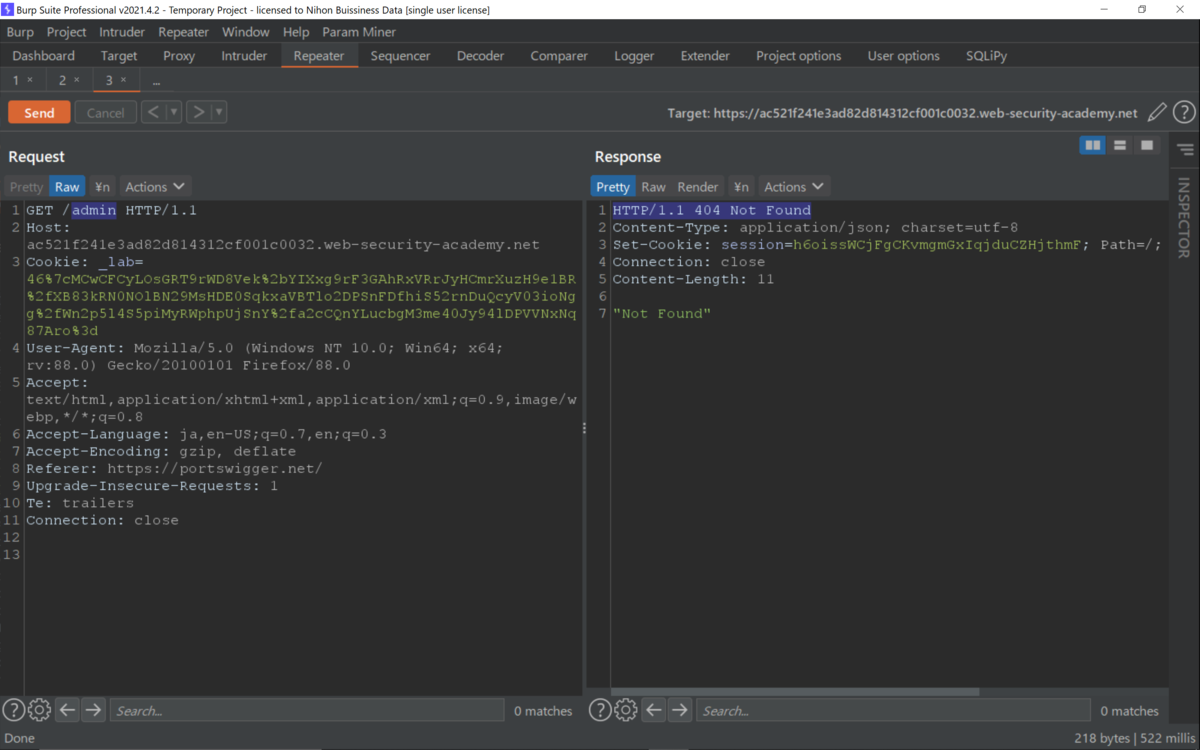Viewport: 1200px width, 750px height.
Task: Switch to the SQLiPy tab
Action: click(x=987, y=56)
